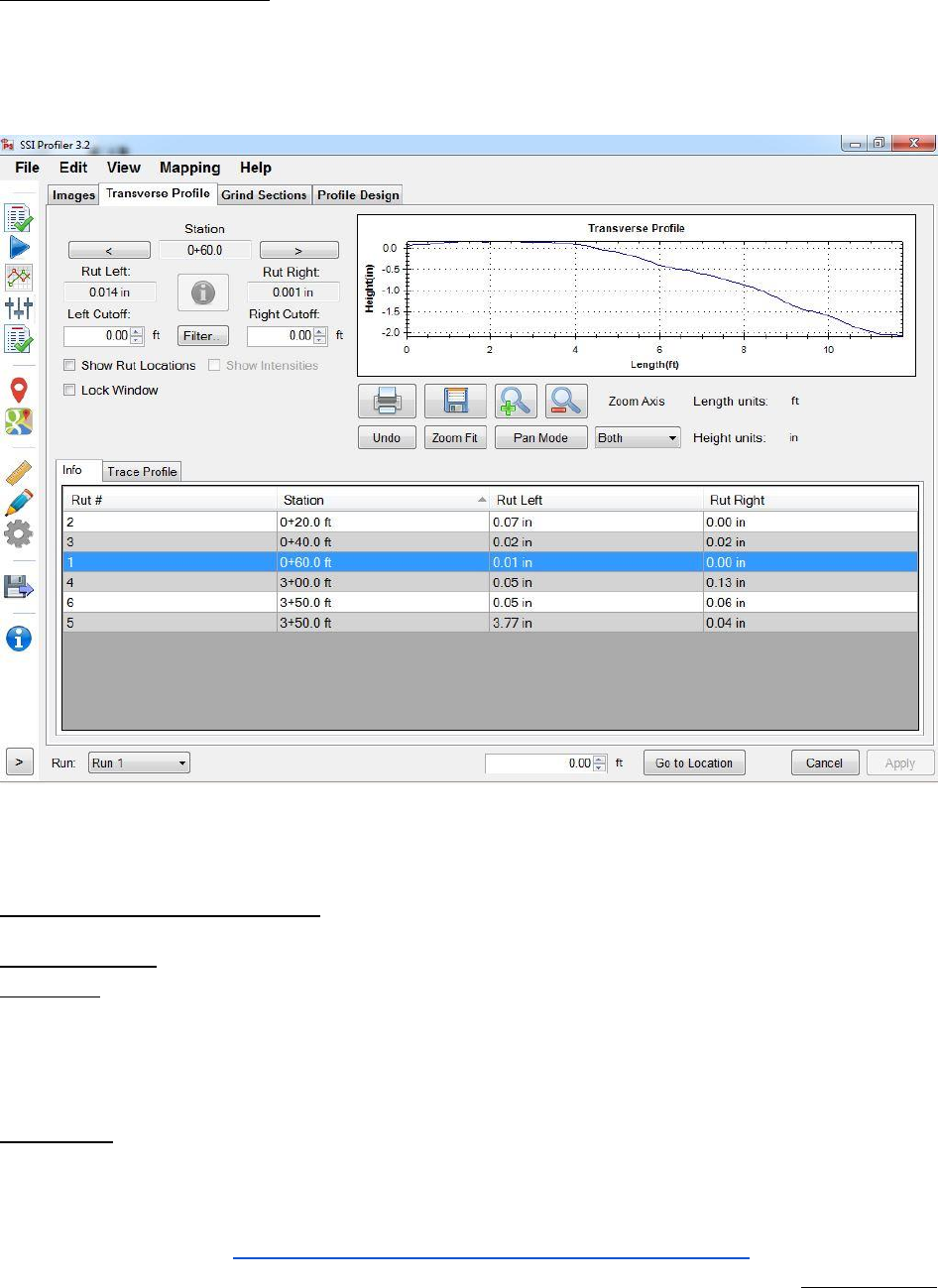The height and width of the screenshot is (1288, 938).
Task: Click in the Right Cutoff input field
Action: [x=281, y=336]
